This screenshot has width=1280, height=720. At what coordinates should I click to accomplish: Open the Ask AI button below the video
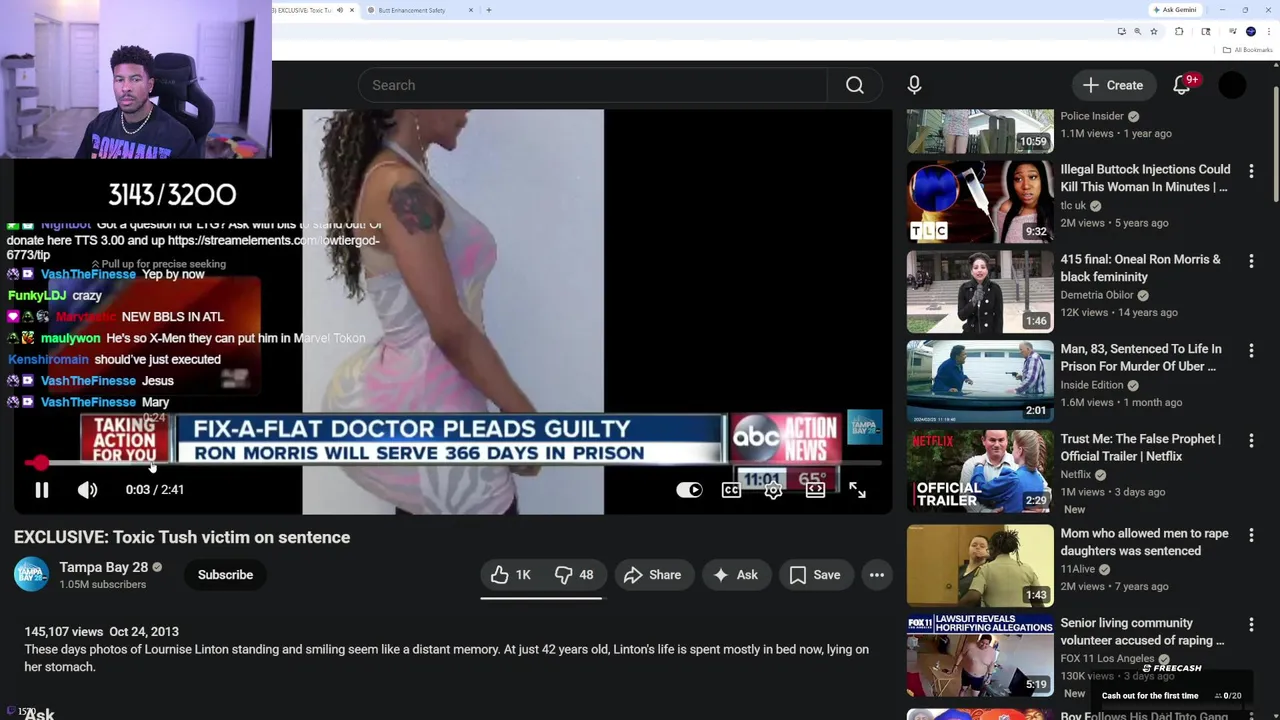click(735, 575)
